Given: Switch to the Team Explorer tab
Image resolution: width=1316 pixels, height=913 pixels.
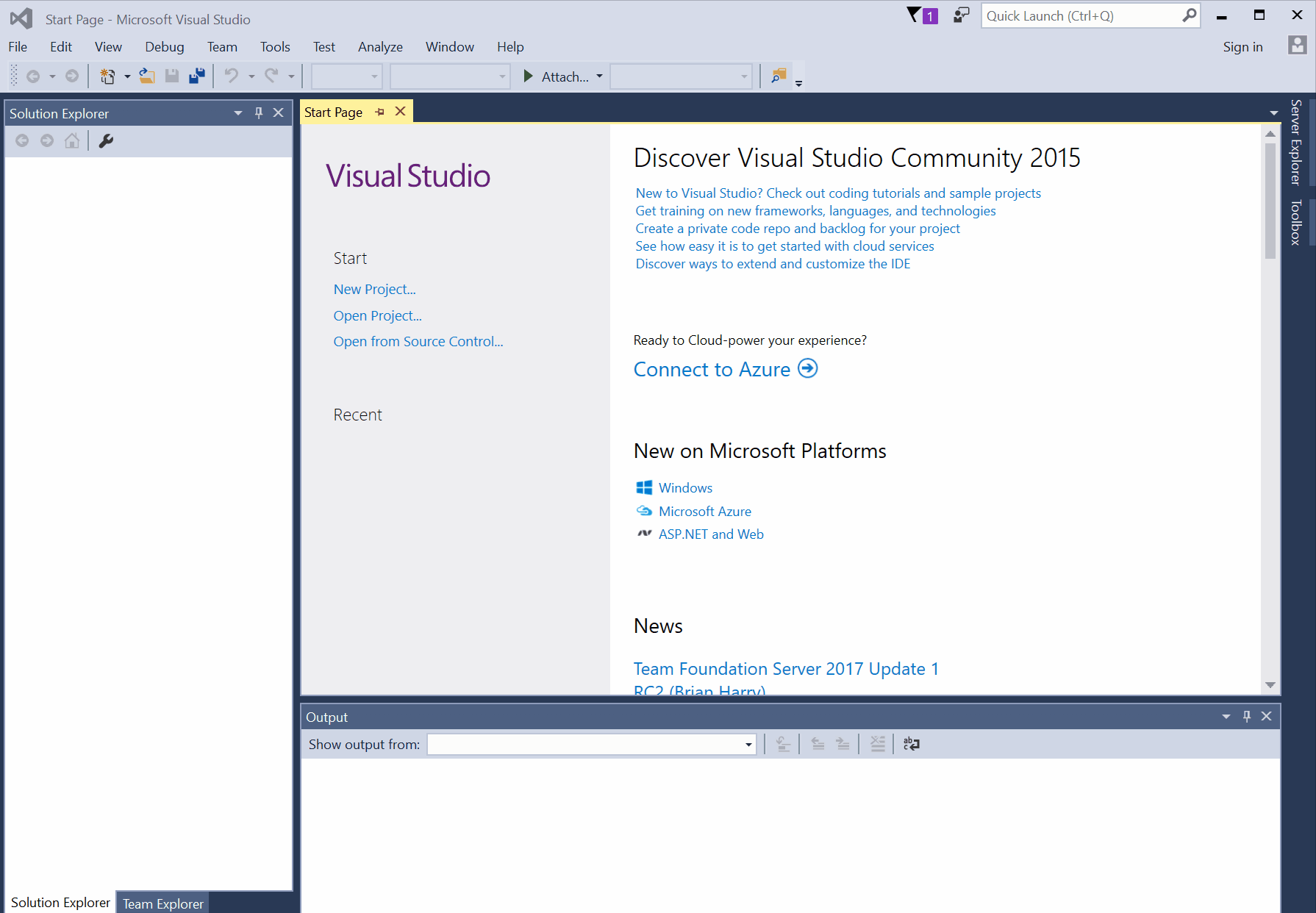Looking at the screenshot, I should coord(163,903).
